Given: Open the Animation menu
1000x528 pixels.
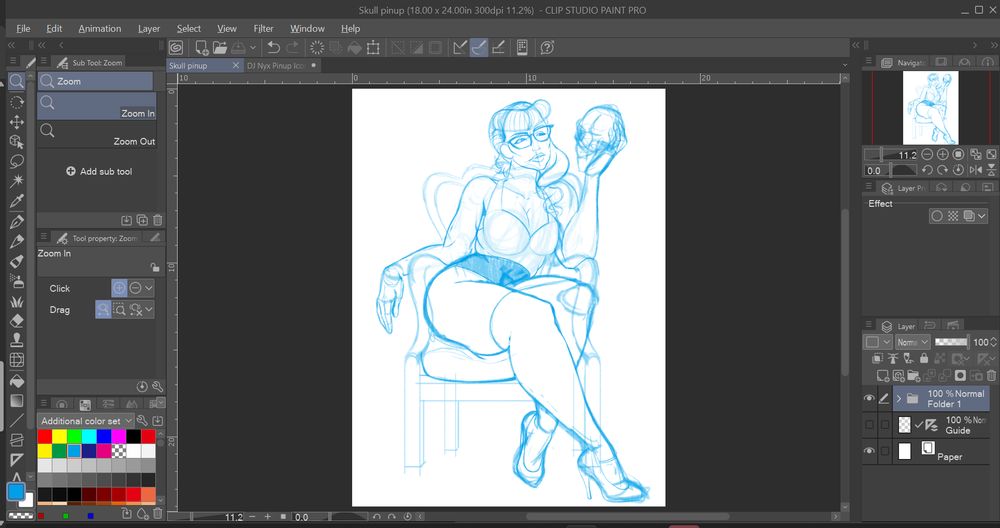Looking at the screenshot, I should coord(99,29).
